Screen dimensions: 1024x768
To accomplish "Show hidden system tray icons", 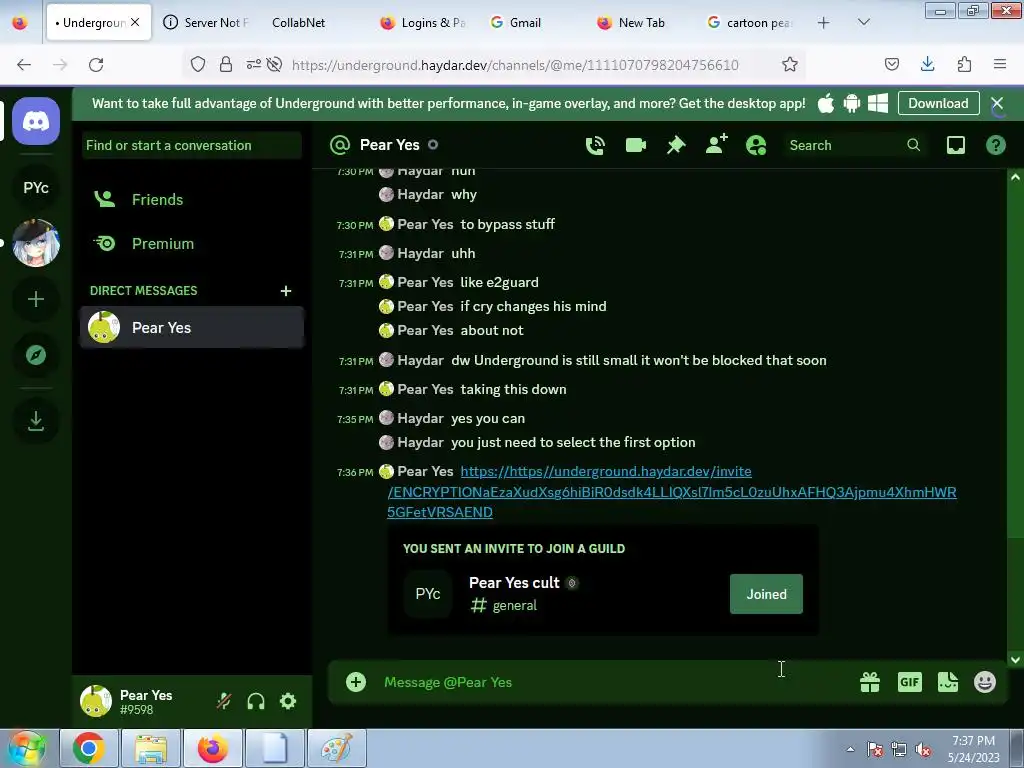I will 850,749.
